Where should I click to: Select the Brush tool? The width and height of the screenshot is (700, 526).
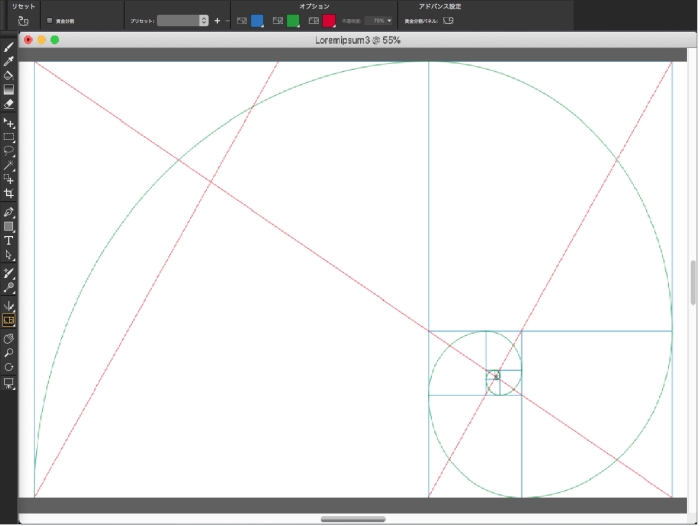pyautogui.click(x=9, y=47)
